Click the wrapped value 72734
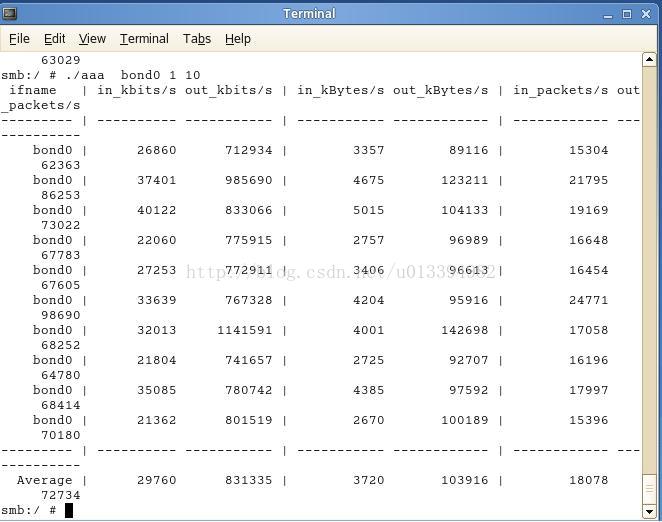Screen dimensions: 662x522 (60, 495)
